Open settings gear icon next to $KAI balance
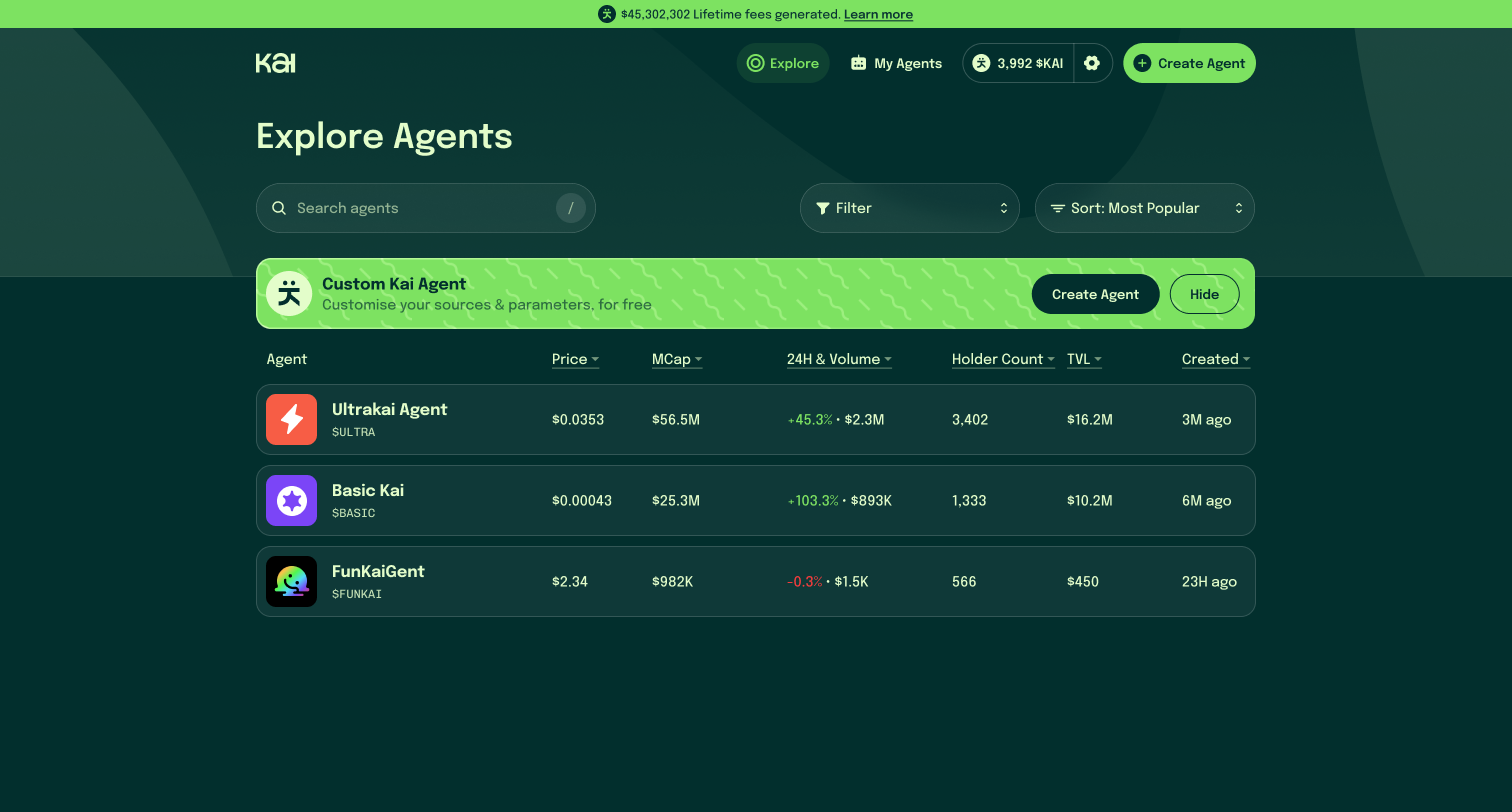The width and height of the screenshot is (1512, 812). (1092, 63)
